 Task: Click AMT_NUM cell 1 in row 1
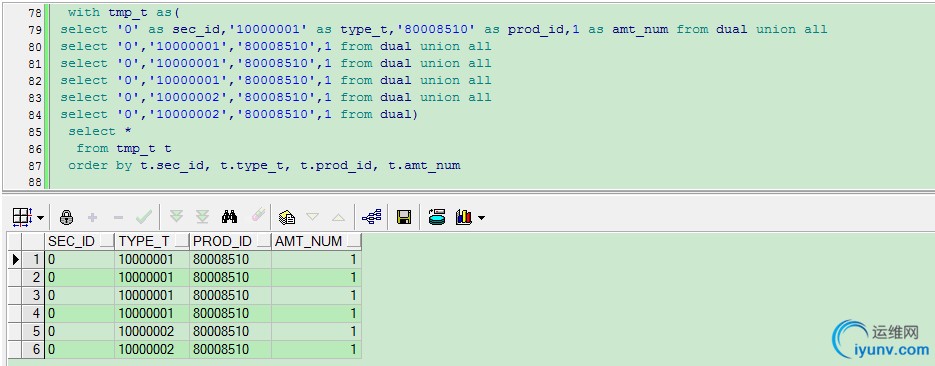pos(316,259)
